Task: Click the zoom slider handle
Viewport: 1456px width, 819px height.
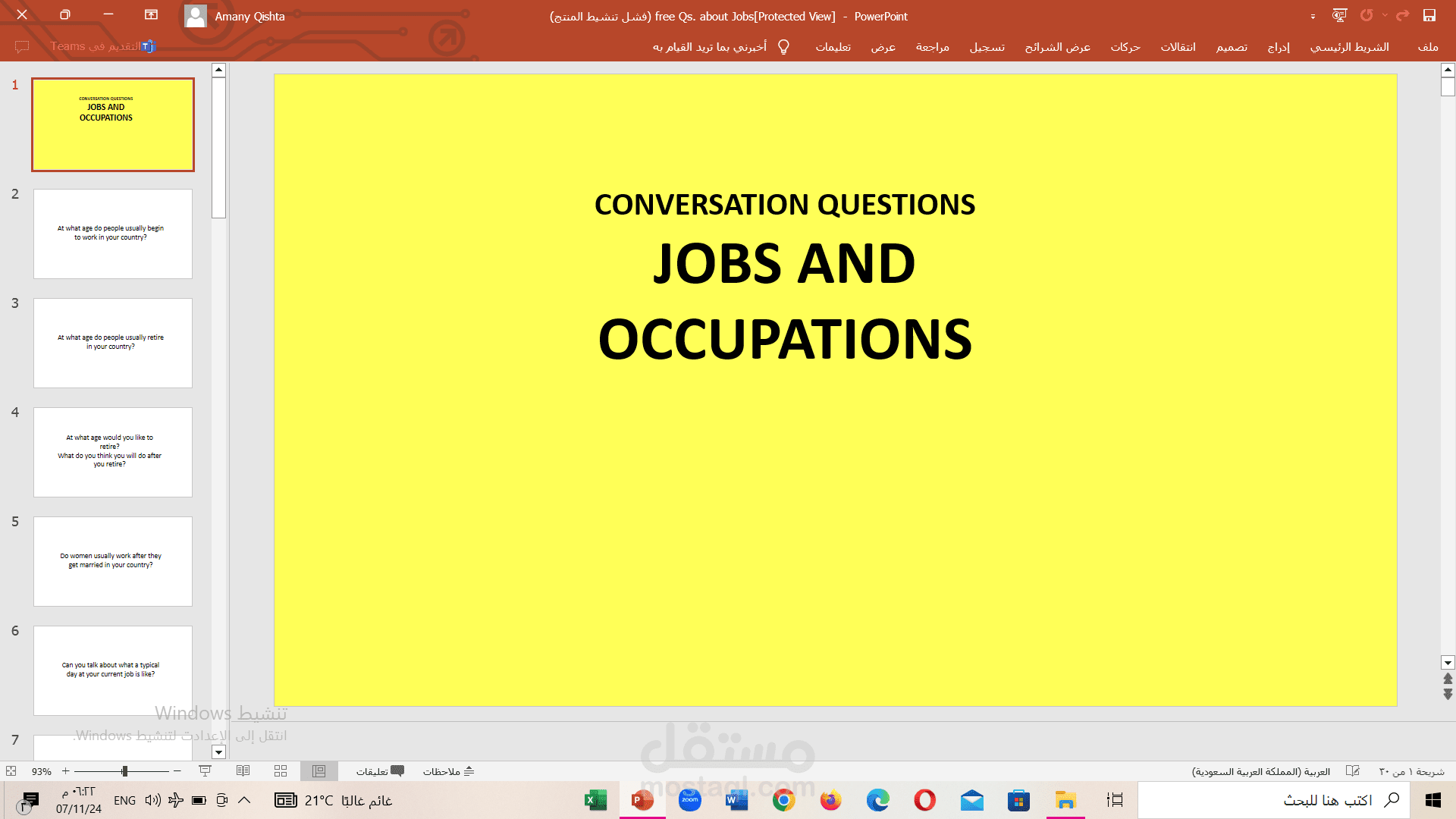Action: pyautogui.click(x=124, y=771)
